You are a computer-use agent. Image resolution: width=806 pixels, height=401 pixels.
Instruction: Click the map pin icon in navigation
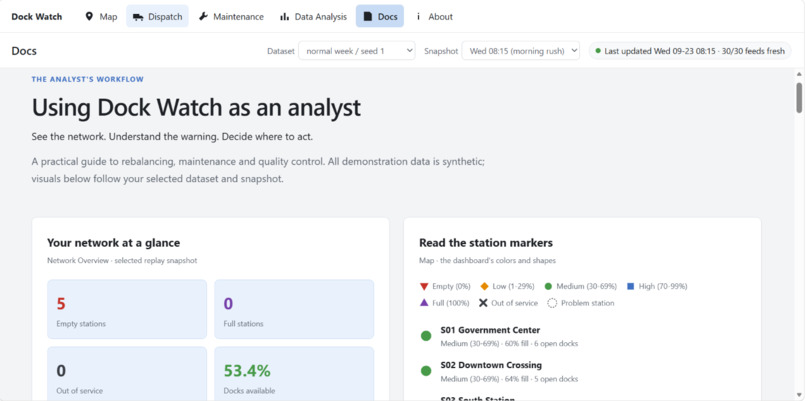click(89, 16)
